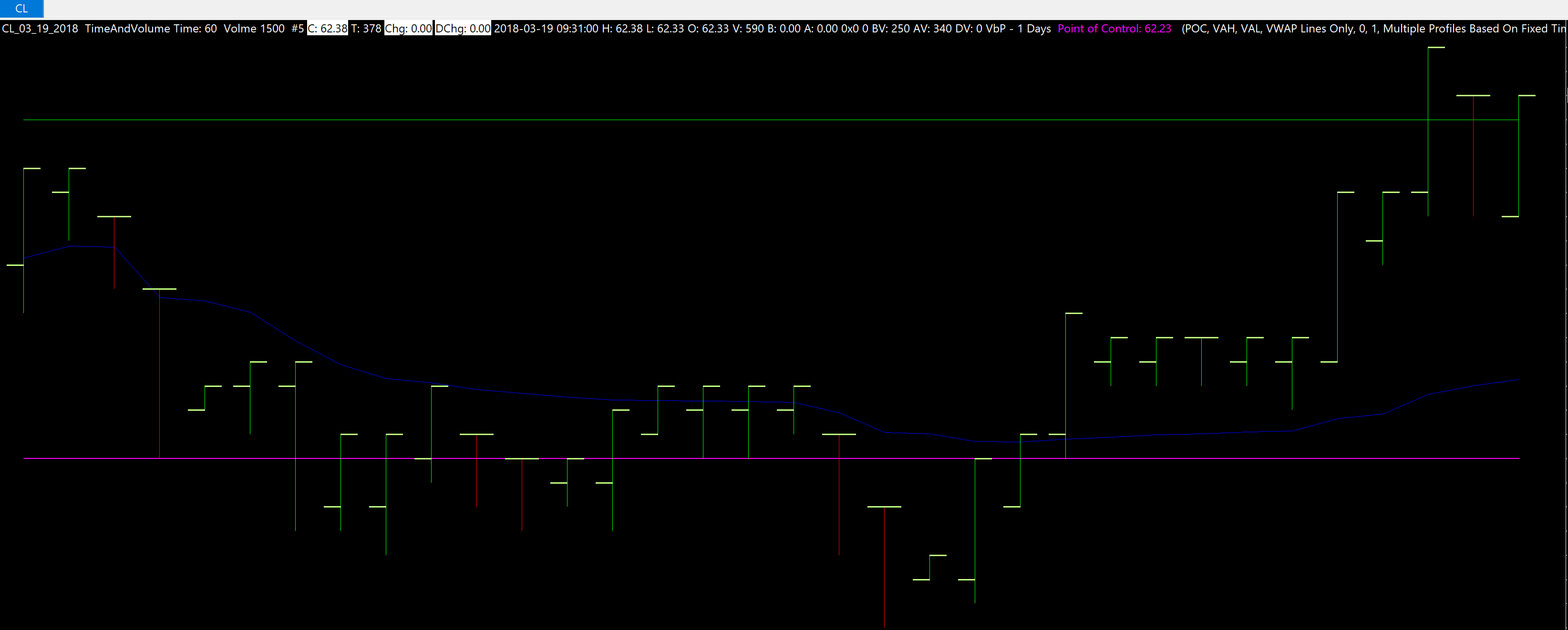The image size is (1568, 630).
Task: Select the TimeAndVolume Time: 60 label
Action: [150, 29]
